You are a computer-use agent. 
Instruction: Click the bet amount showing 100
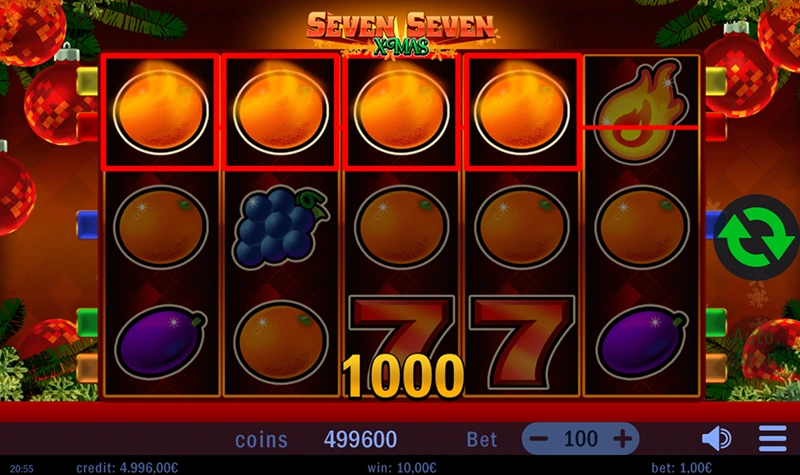pyautogui.click(x=581, y=439)
